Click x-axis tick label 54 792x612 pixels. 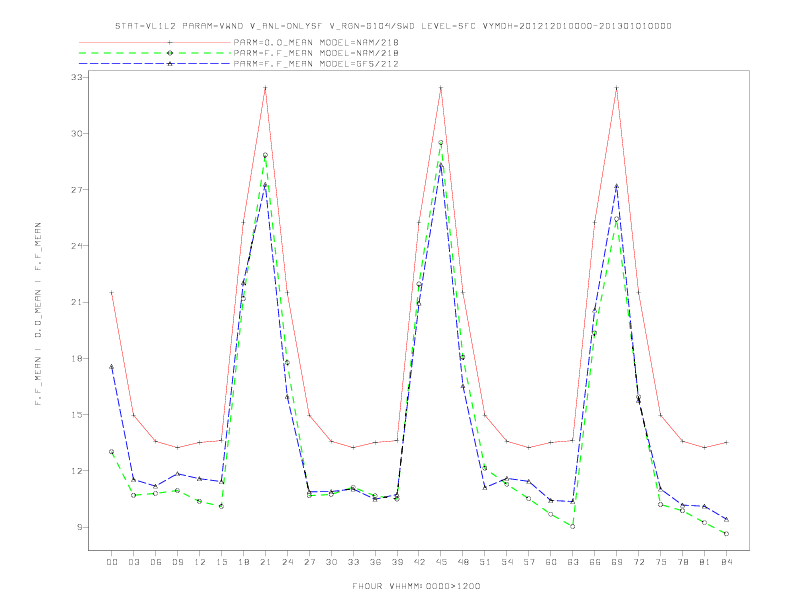[507, 562]
